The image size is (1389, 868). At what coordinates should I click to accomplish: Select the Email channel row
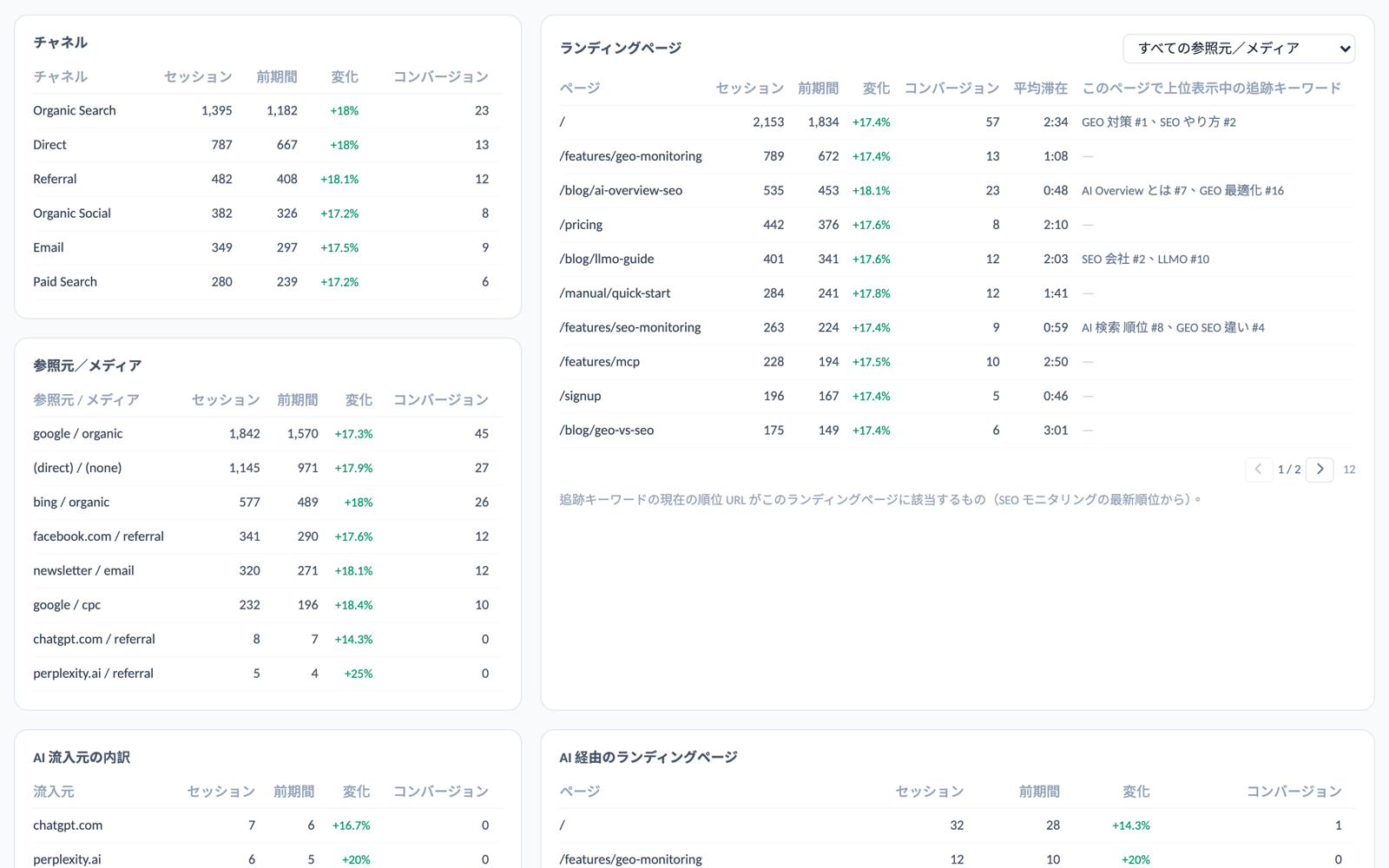(x=267, y=247)
